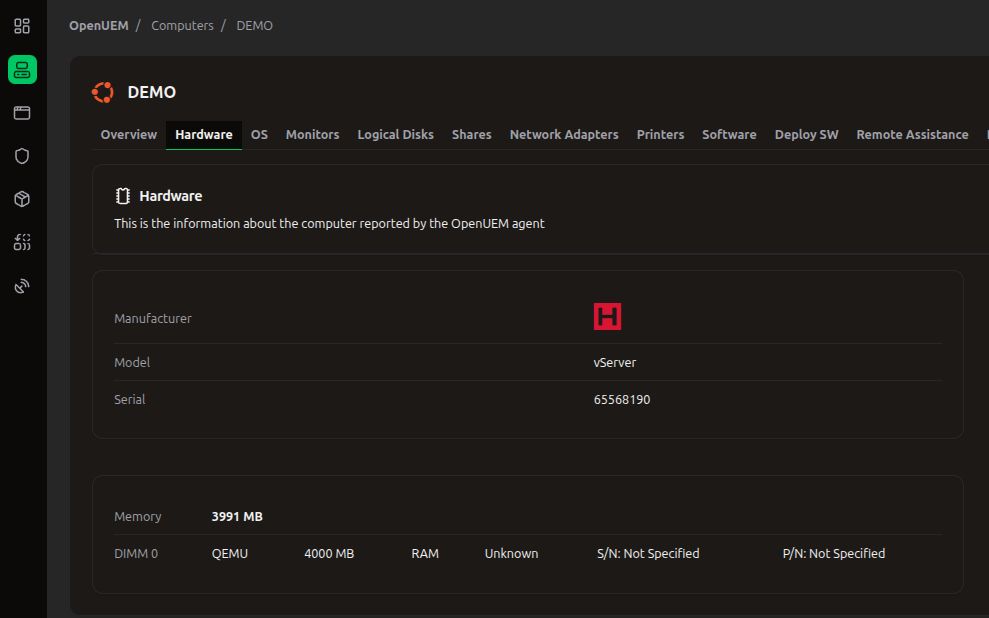989x618 pixels.
Task: Click the DEMO computer title
Action: click(x=152, y=92)
